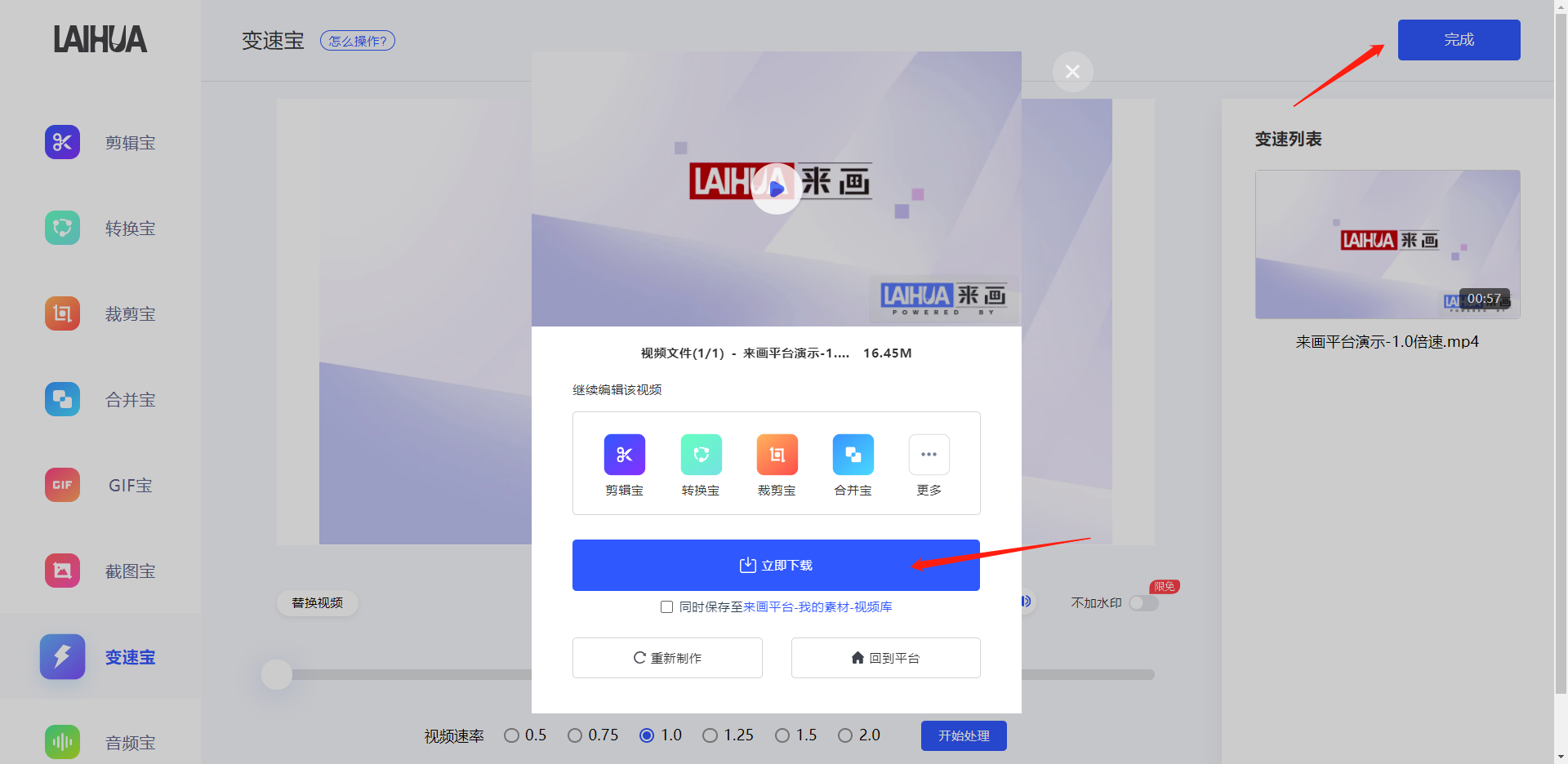Image resolution: width=1568 pixels, height=764 pixels.
Task: Open 截图宝 sidebar tool
Action: tap(100, 571)
